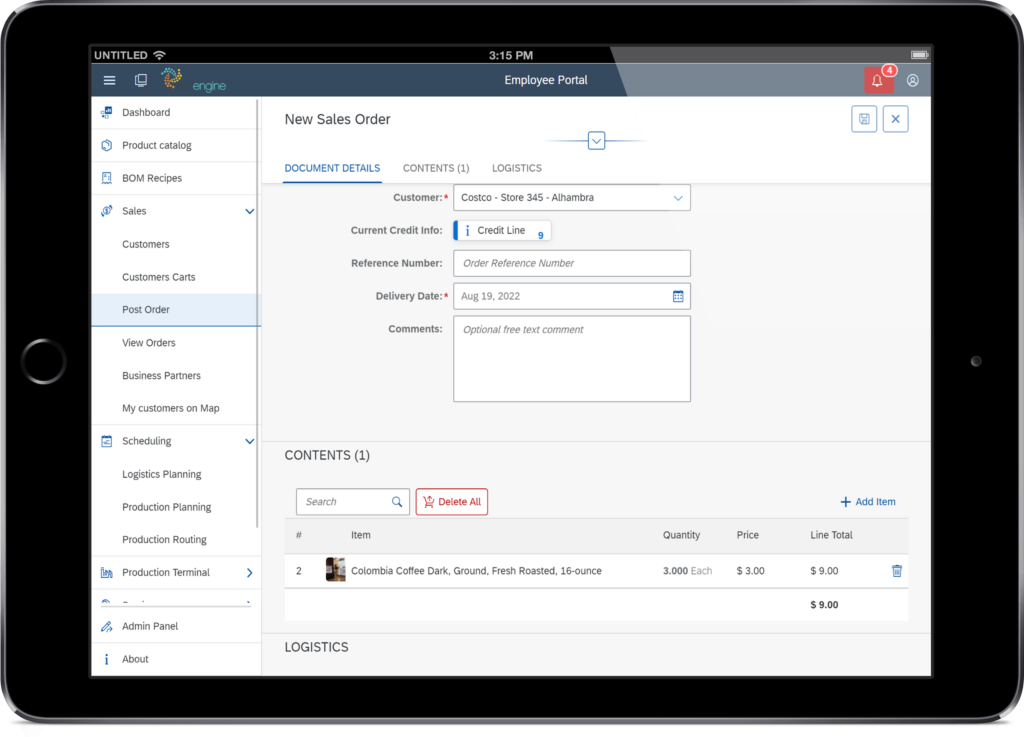This screenshot has width=1024, height=737.
Task: Delete the Colombia Coffee line with trash icon
Action: coord(896,570)
